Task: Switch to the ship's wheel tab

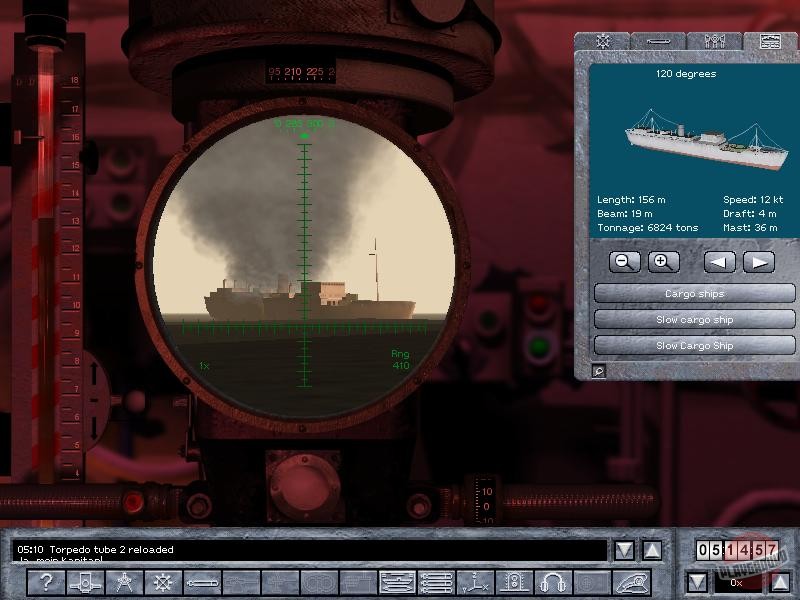Action: (x=602, y=41)
